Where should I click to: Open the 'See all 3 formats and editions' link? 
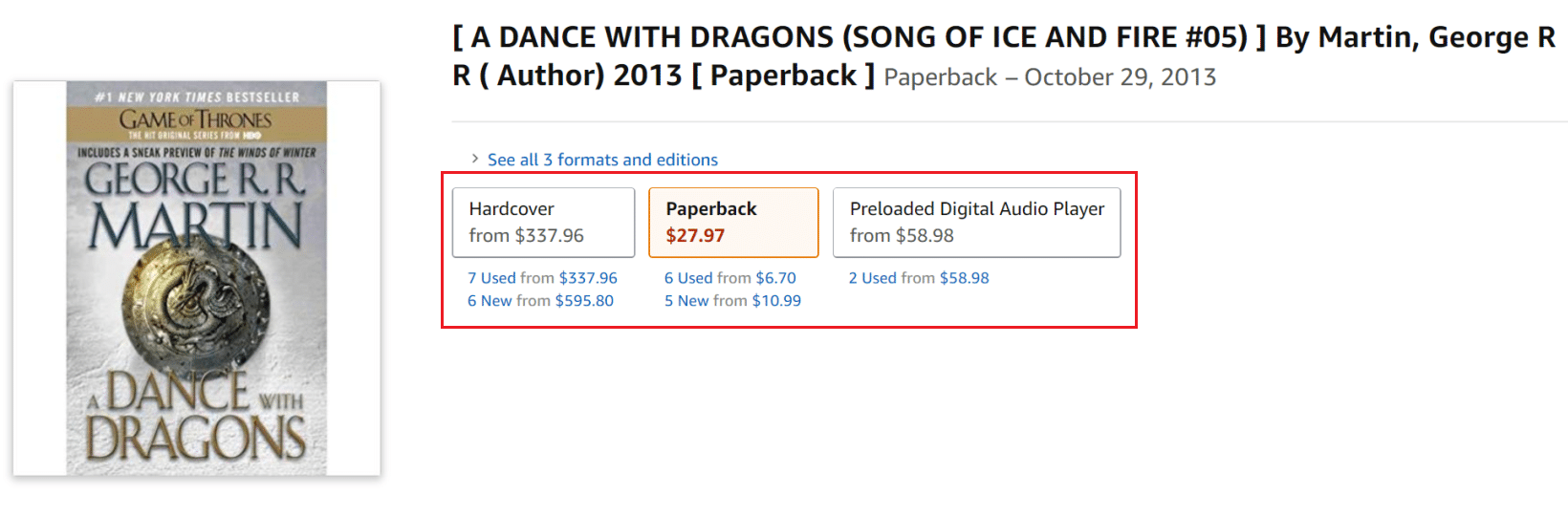click(x=602, y=160)
